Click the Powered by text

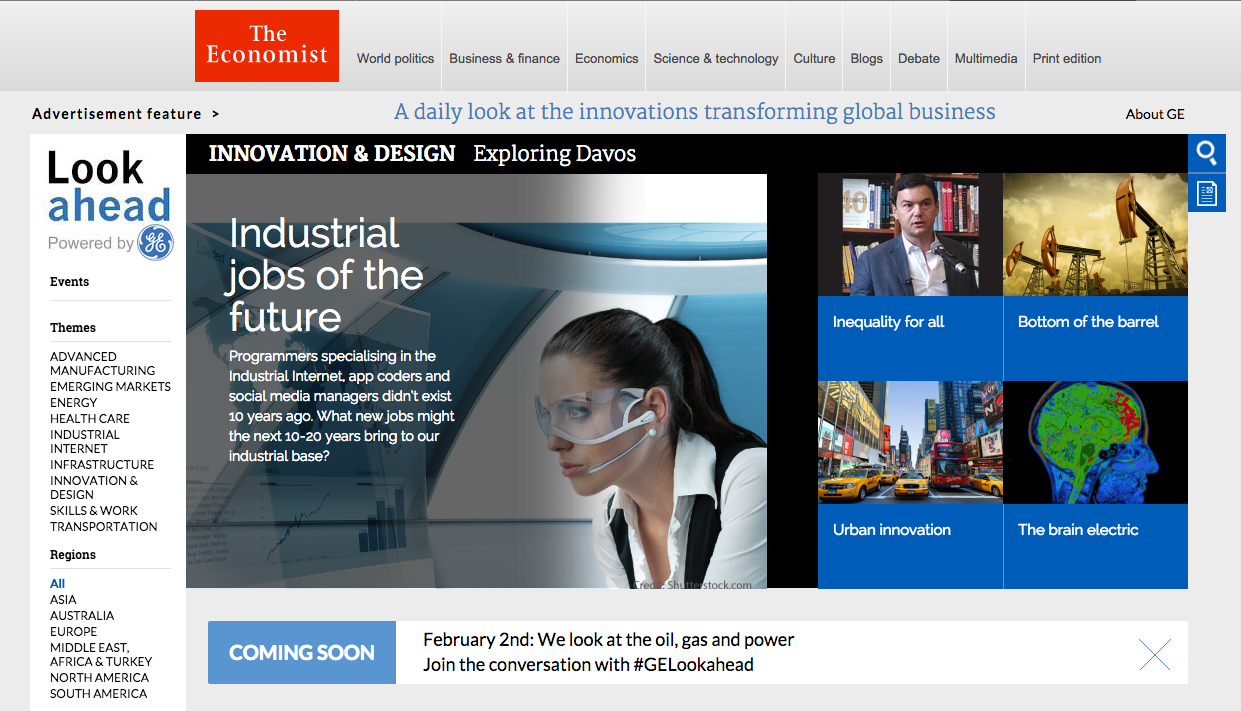(91, 243)
